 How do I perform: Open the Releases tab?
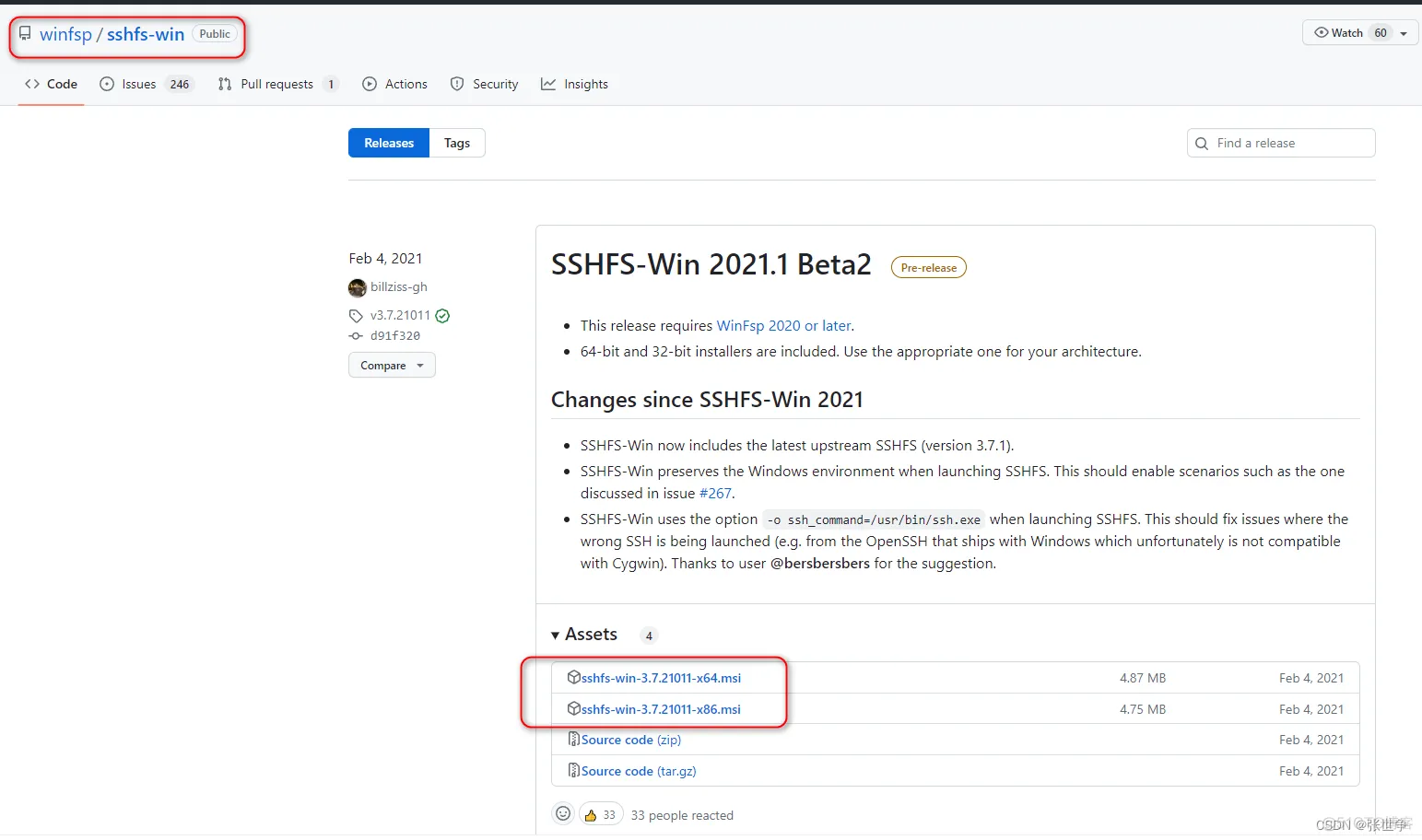pos(388,143)
